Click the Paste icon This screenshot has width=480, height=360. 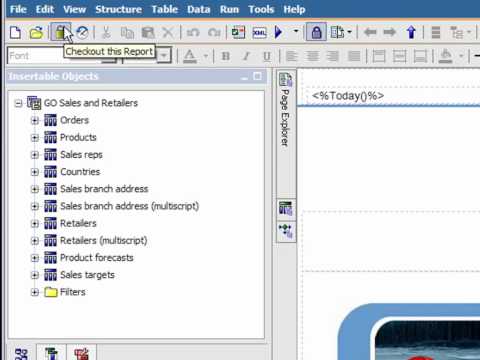[148, 33]
